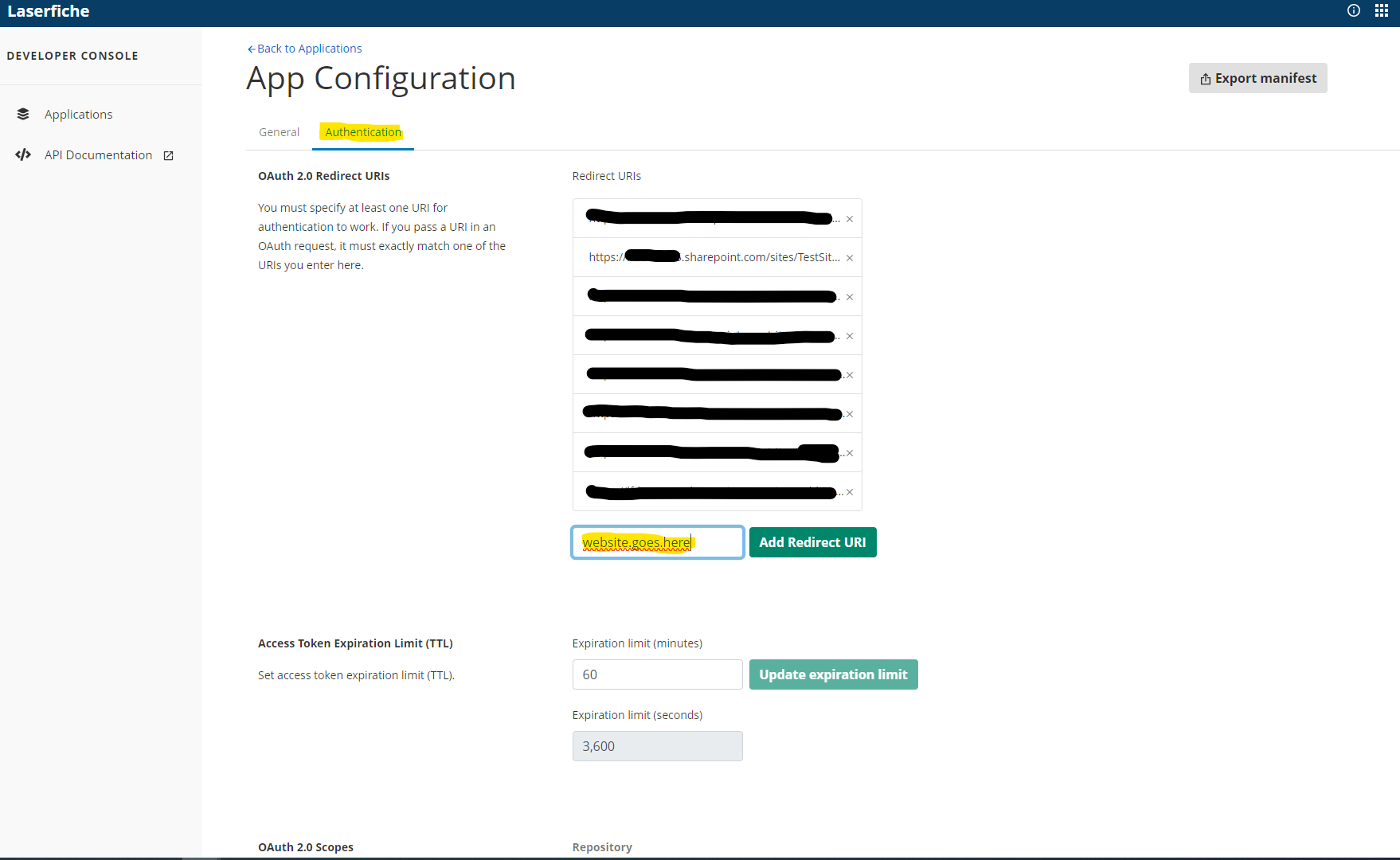Open the app launcher grid icon
This screenshot has height=860, width=1400.
coord(1382,11)
